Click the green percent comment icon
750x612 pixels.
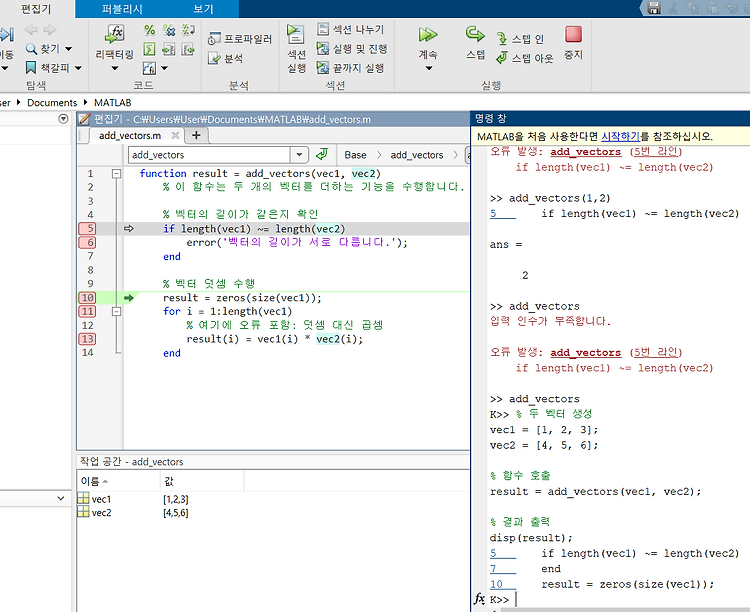click(x=150, y=30)
